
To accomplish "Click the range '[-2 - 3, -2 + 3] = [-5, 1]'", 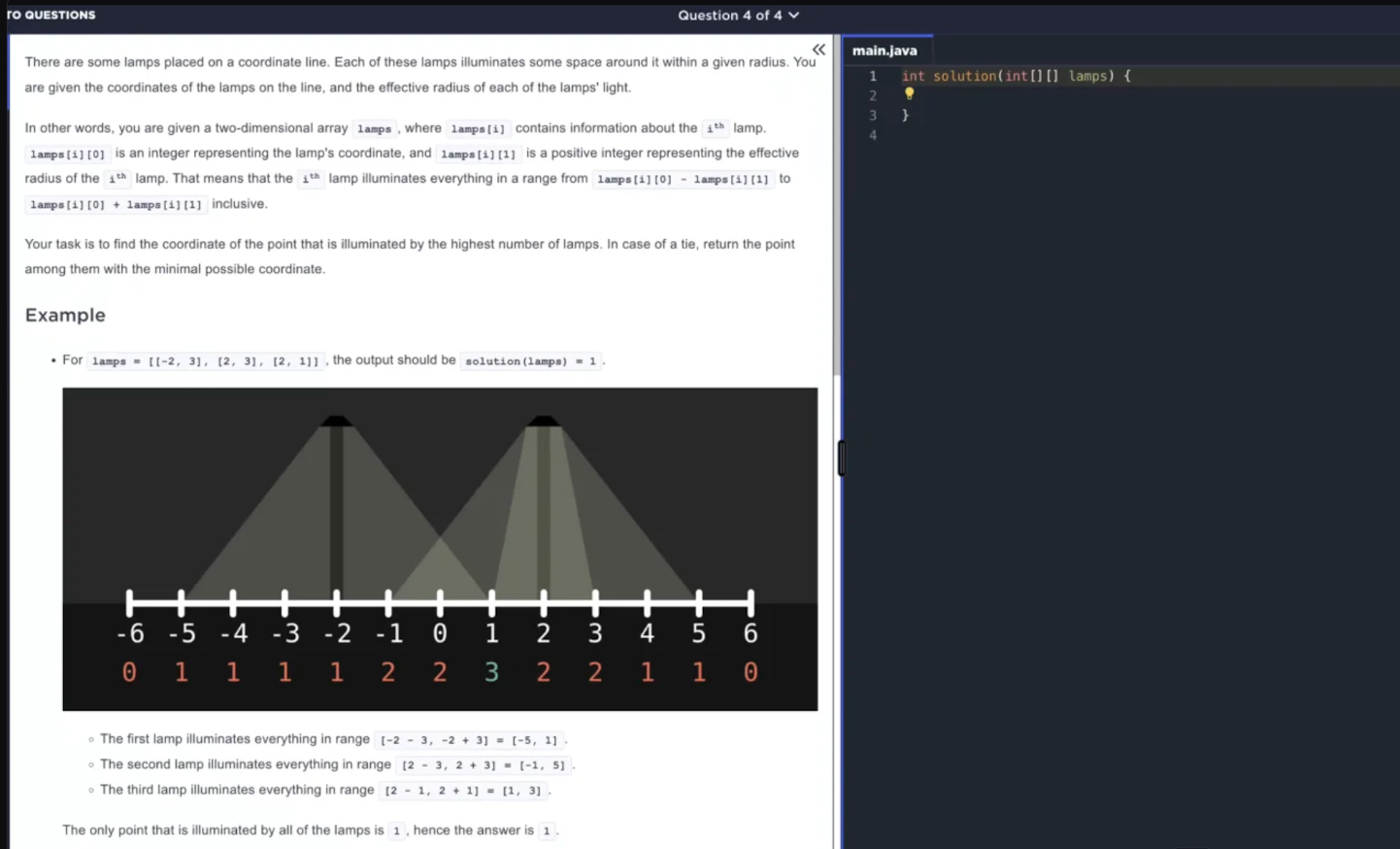I will point(469,740).
